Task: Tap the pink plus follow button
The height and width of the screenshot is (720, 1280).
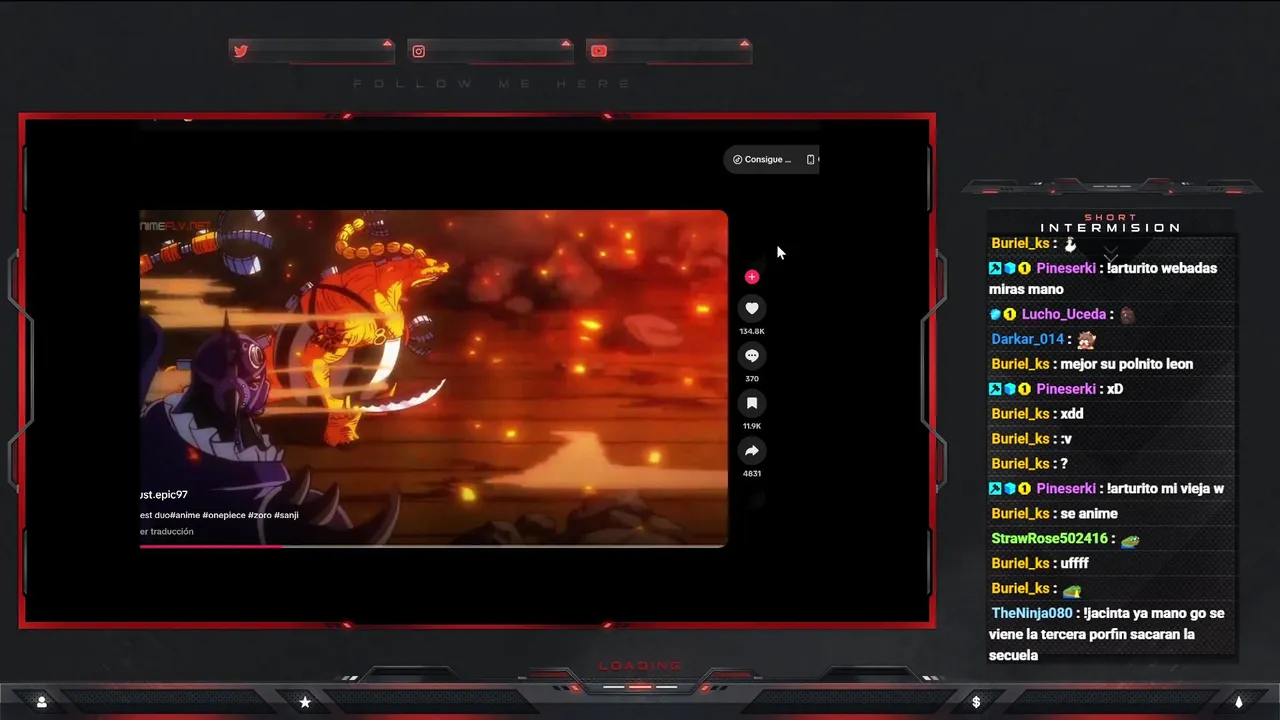Action: (x=752, y=277)
